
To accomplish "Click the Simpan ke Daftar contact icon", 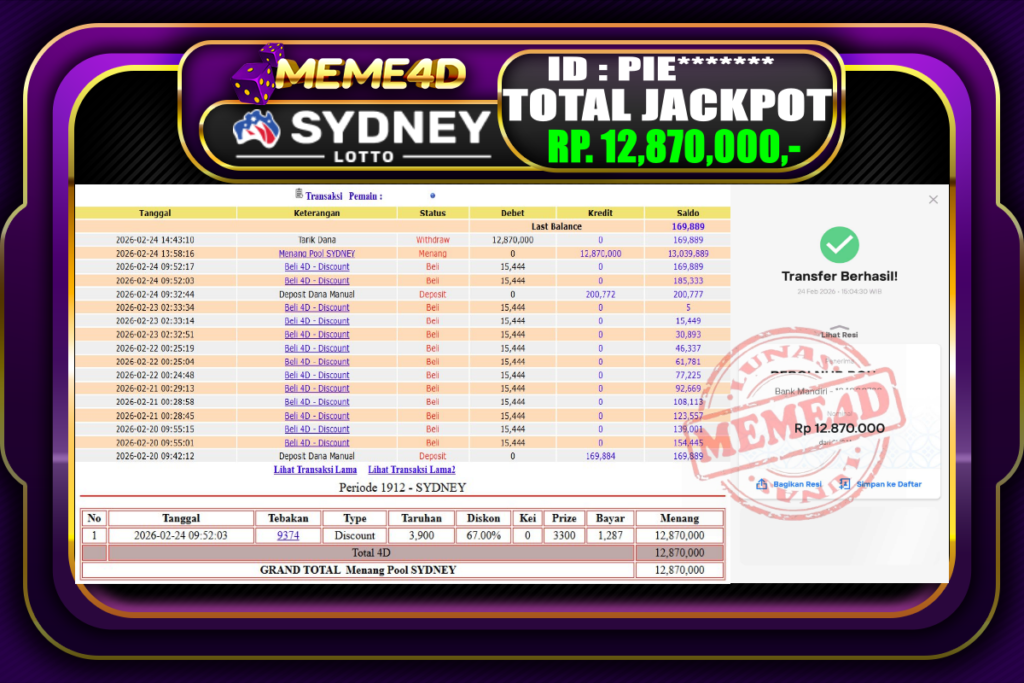I will coord(845,484).
